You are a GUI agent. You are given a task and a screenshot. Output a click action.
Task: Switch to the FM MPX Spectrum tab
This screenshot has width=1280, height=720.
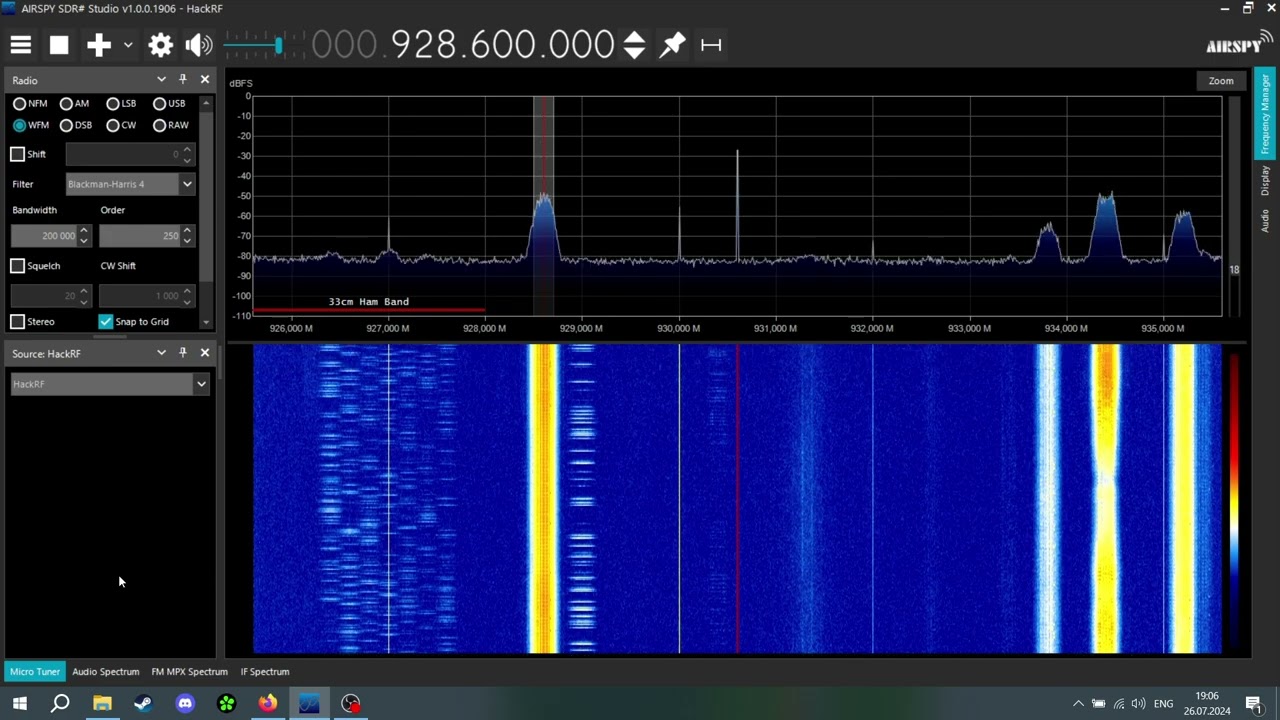pyautogui.click(x=190, y=672)
